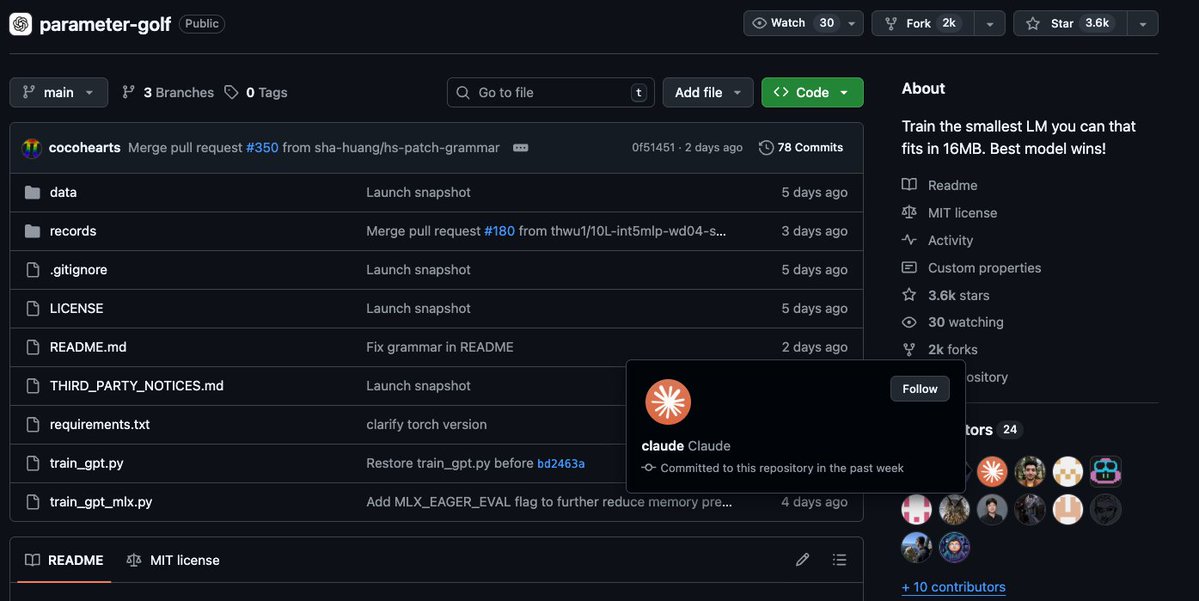1199x601 pixels.
Task: Open the Readme book sidebar link
Action: (939, 185)
